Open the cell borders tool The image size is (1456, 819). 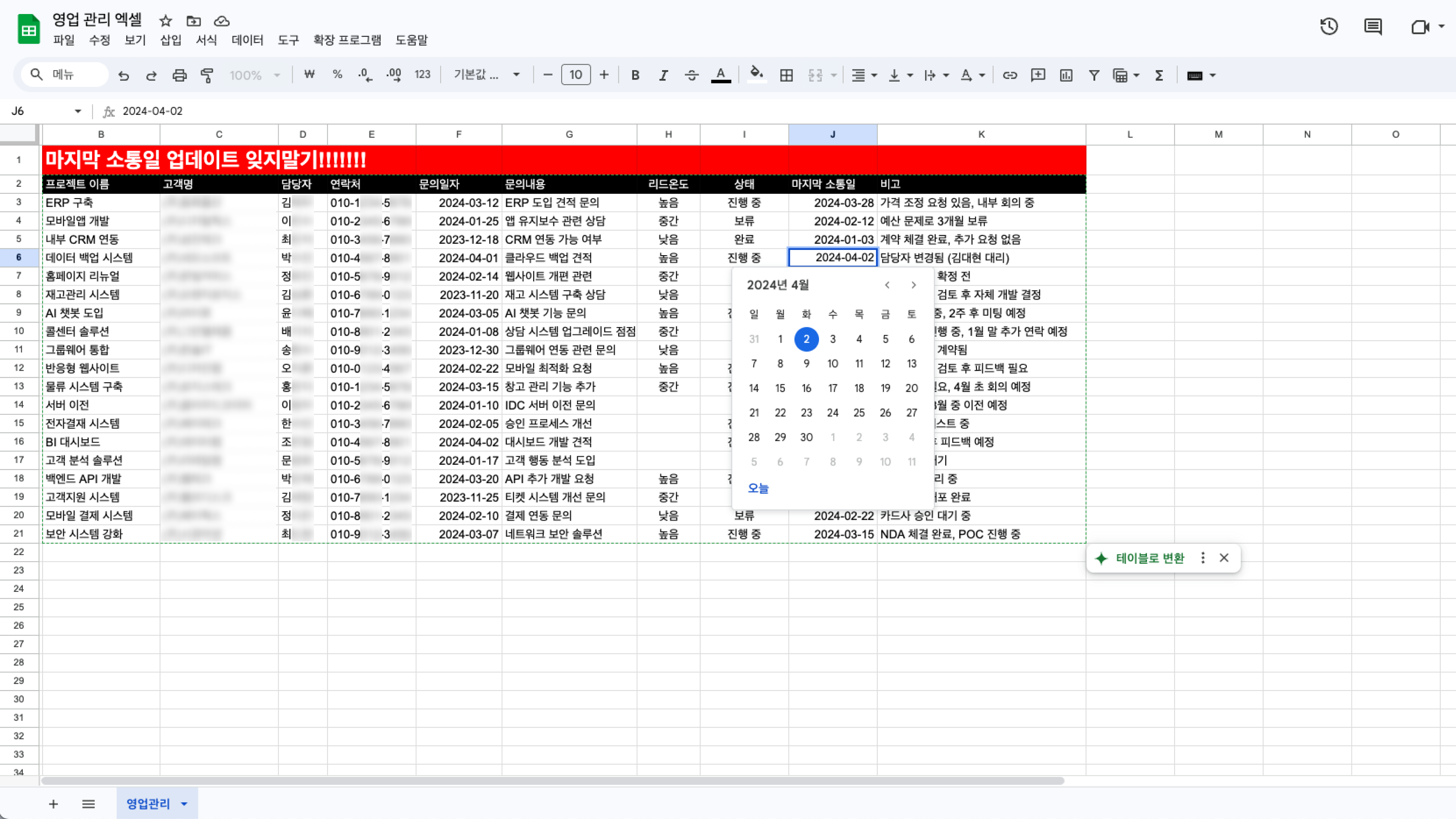[x=786, y=75]
